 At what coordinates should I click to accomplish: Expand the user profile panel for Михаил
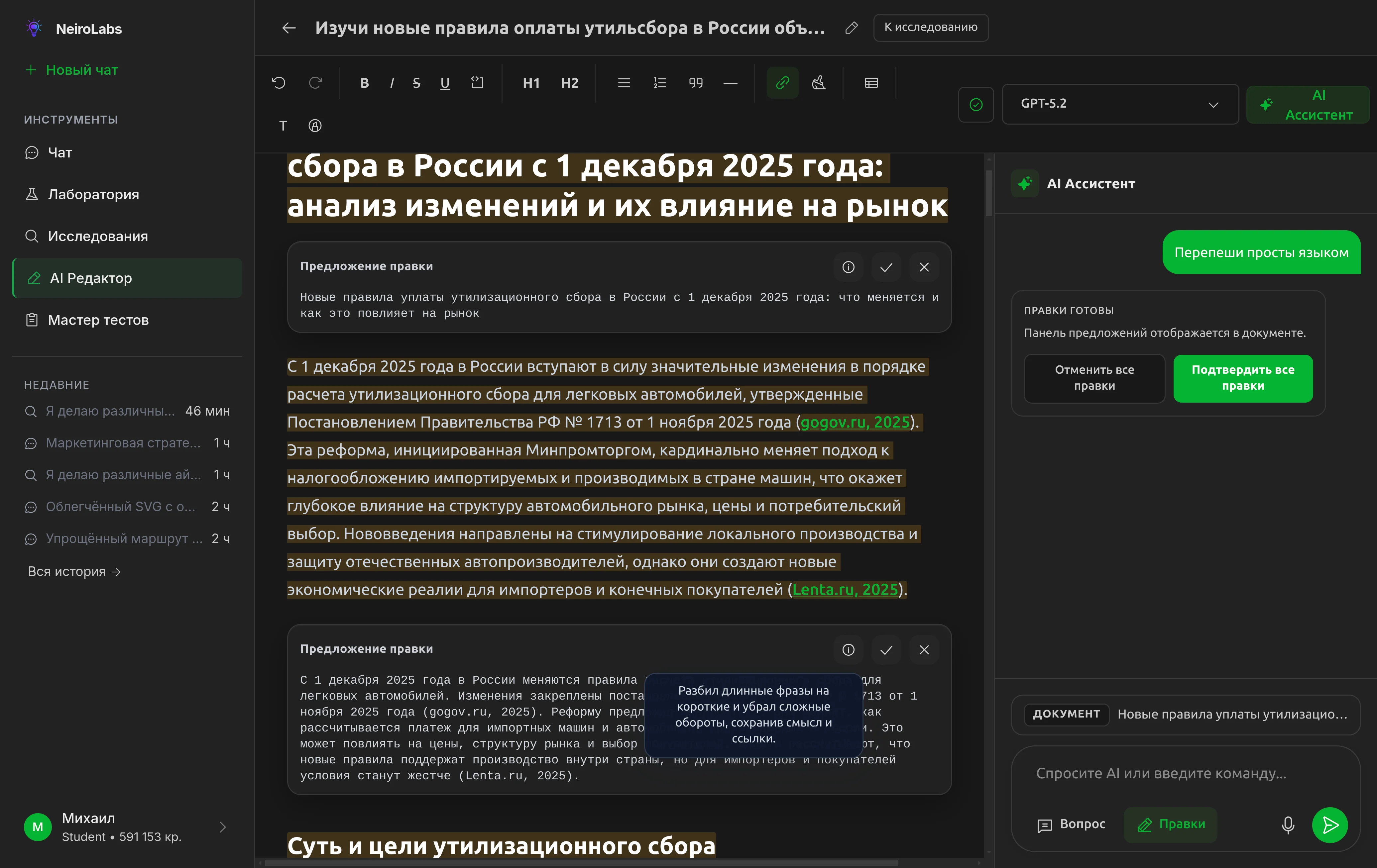pyautogui.click(x=222, y=827)
